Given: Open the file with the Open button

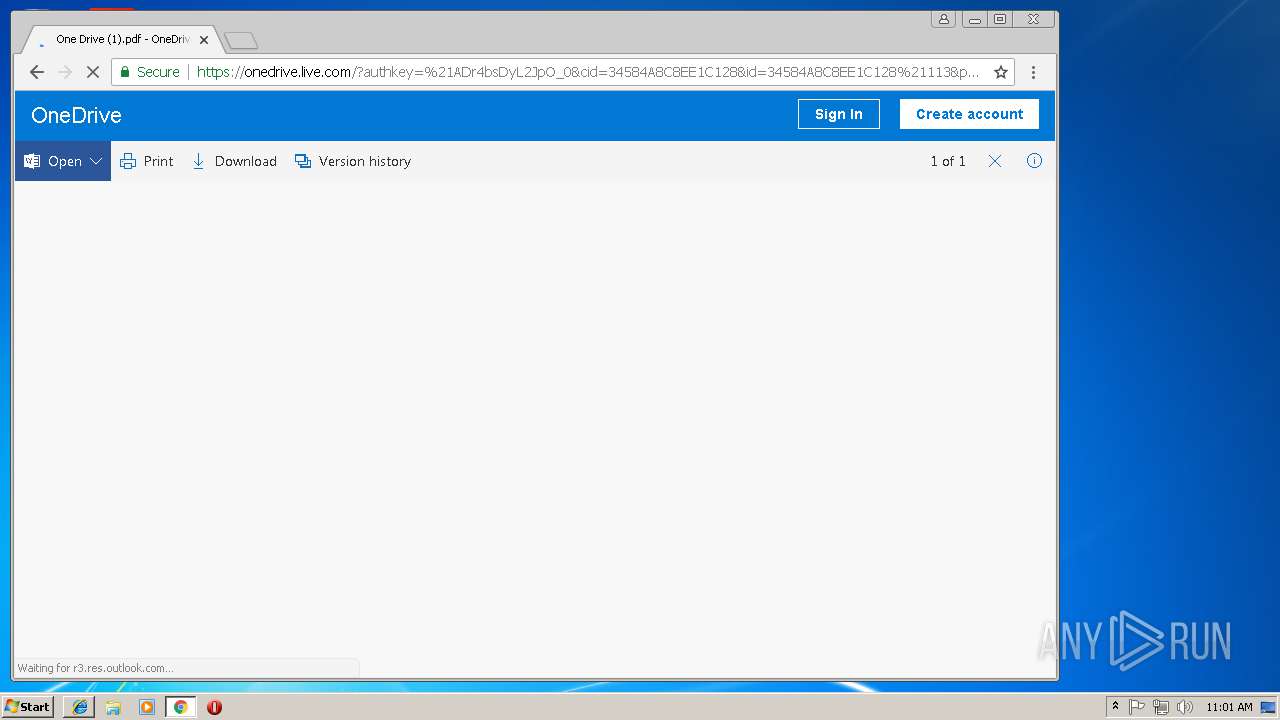Looking at the screenshot, I should [x=63, y=161].
